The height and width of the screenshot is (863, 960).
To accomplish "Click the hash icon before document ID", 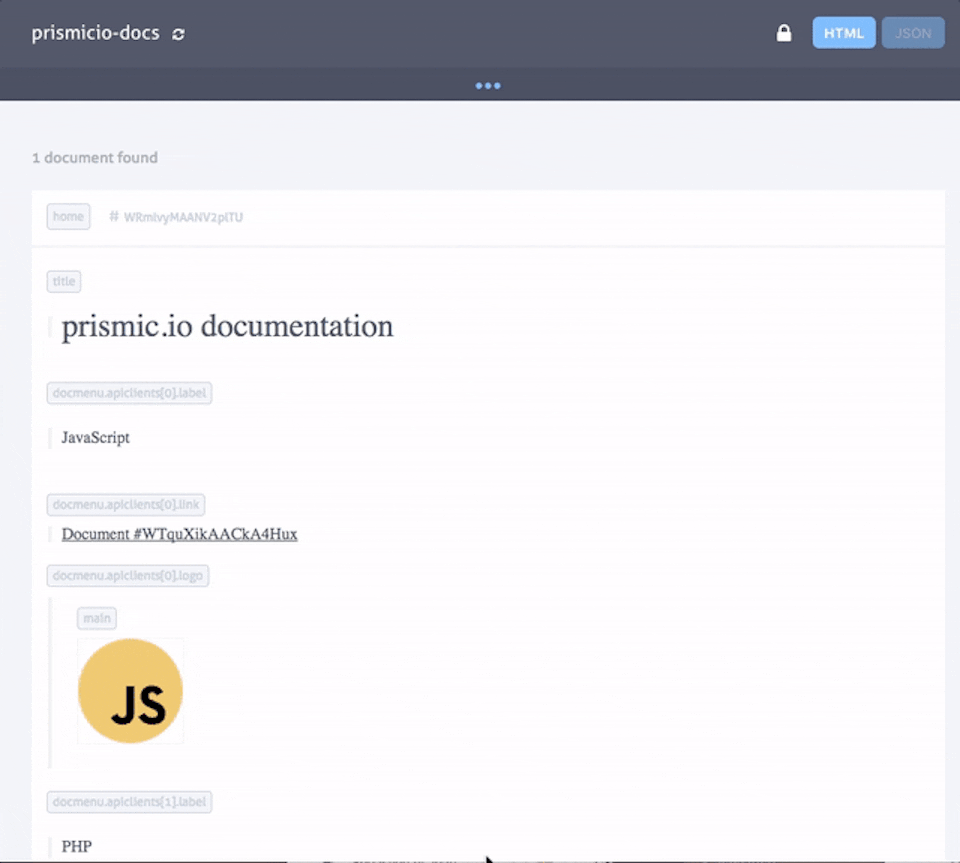I will pos(114,217).
